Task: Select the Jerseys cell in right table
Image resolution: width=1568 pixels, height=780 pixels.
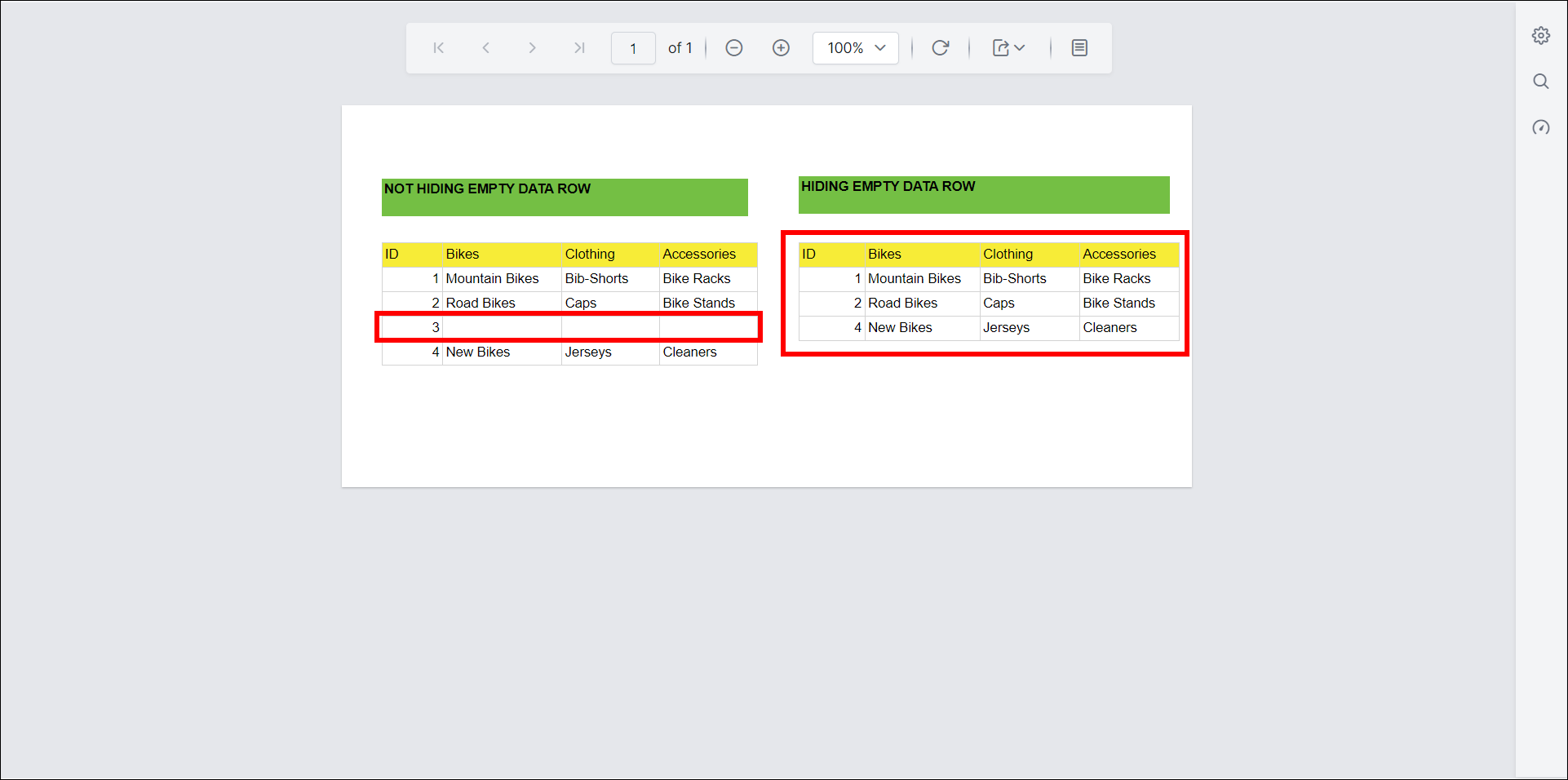Action: click(x=1007, y=328)
